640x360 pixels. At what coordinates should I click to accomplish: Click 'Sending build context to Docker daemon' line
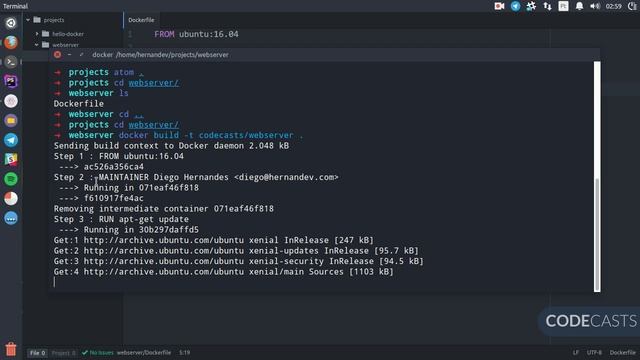(x=171, y=146)
